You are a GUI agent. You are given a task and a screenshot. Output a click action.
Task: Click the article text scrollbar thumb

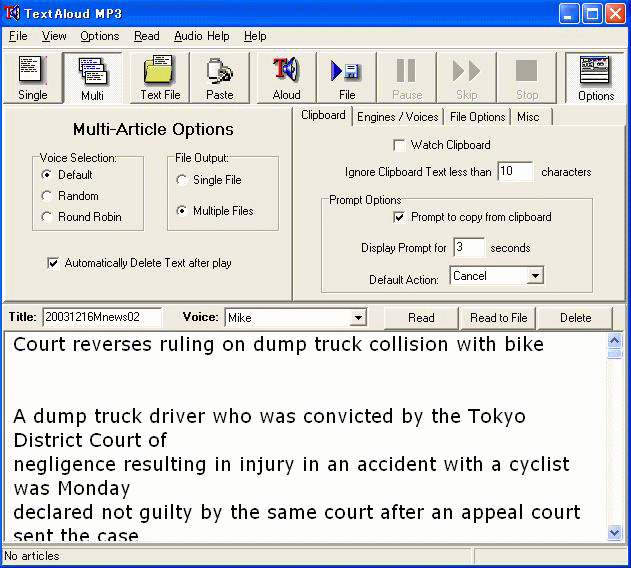tap(615, 354)
